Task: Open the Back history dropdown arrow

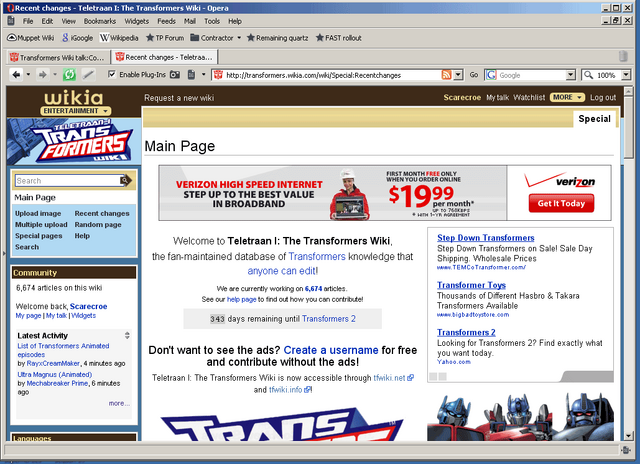Action: point(28,75)
